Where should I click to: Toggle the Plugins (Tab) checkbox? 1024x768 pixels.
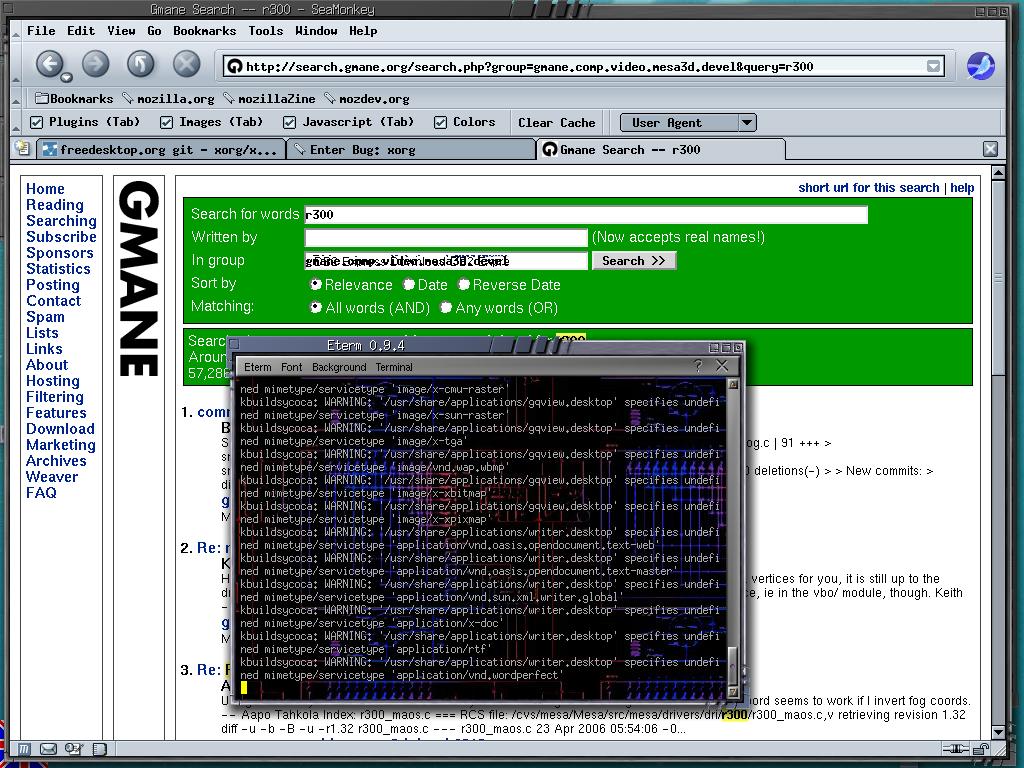pos(37,122)
